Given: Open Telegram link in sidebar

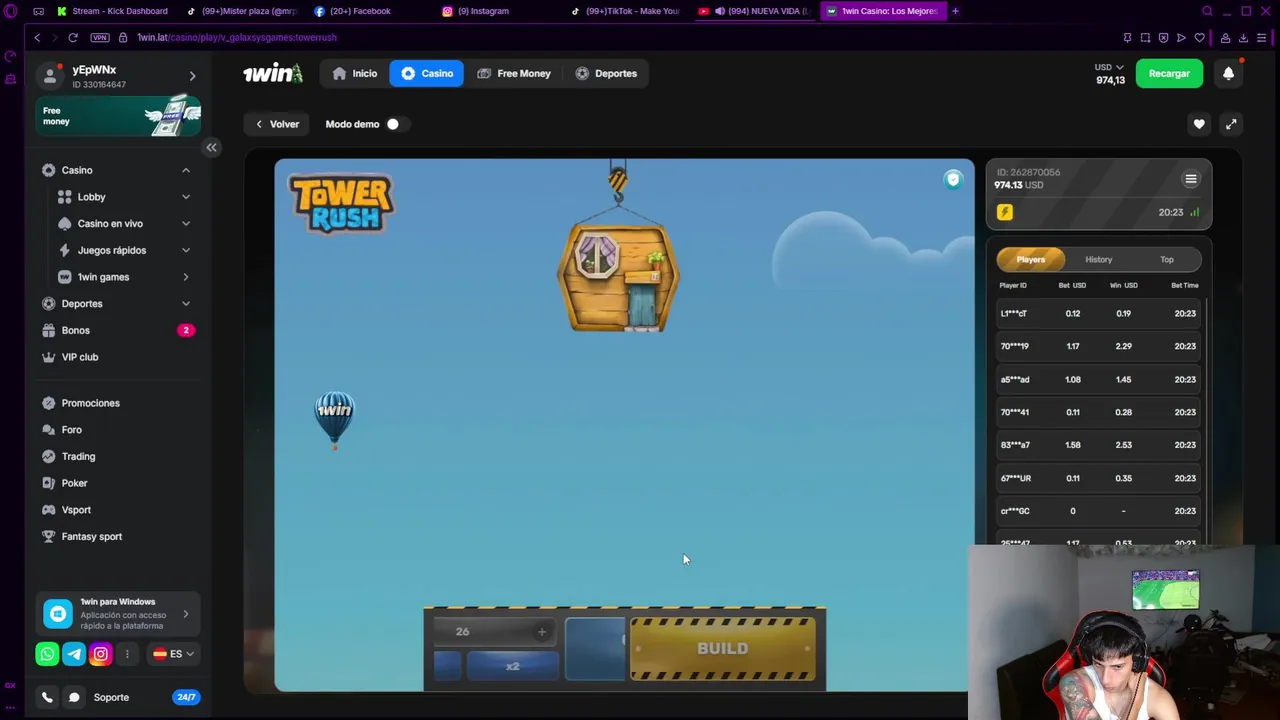Looking at the screenshot, I should pos(74,654).
